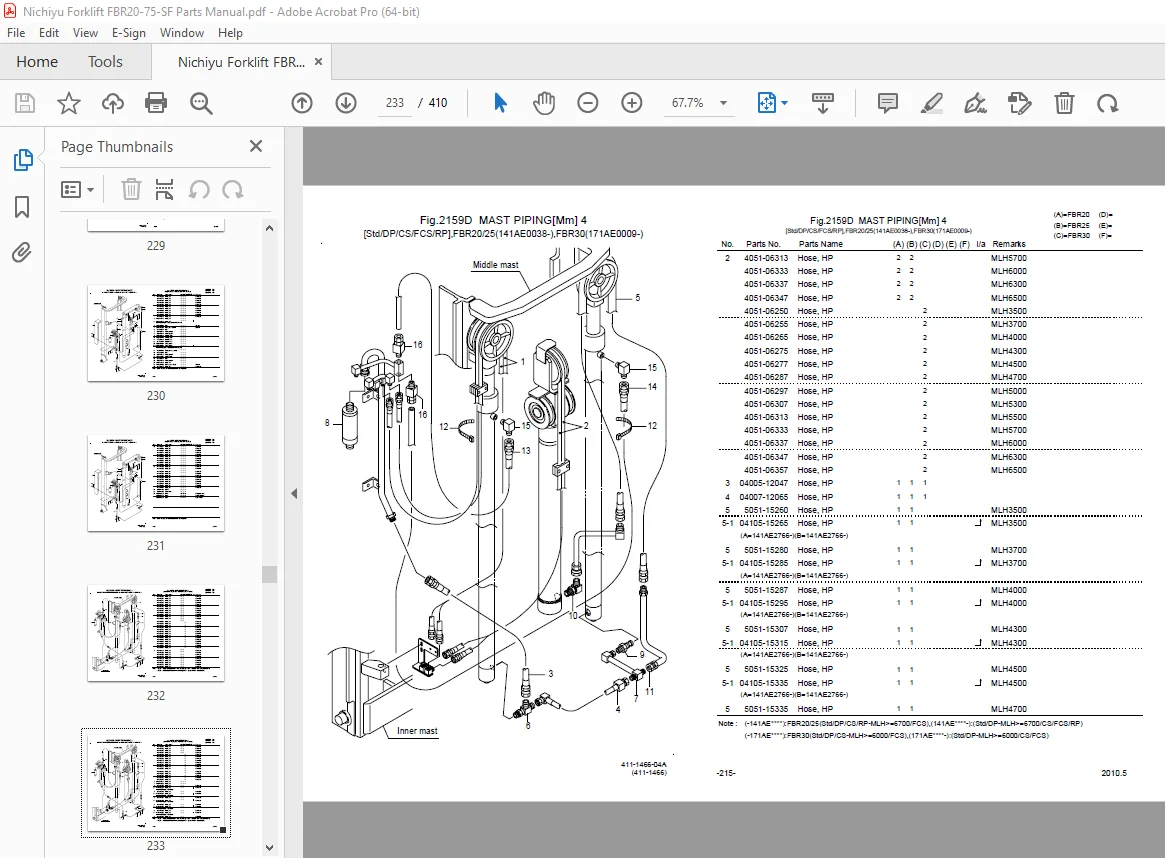Screen dimensions: 1165x858
Task: Click the MLH5700 remark in first row
Action: pos(1009,259)
